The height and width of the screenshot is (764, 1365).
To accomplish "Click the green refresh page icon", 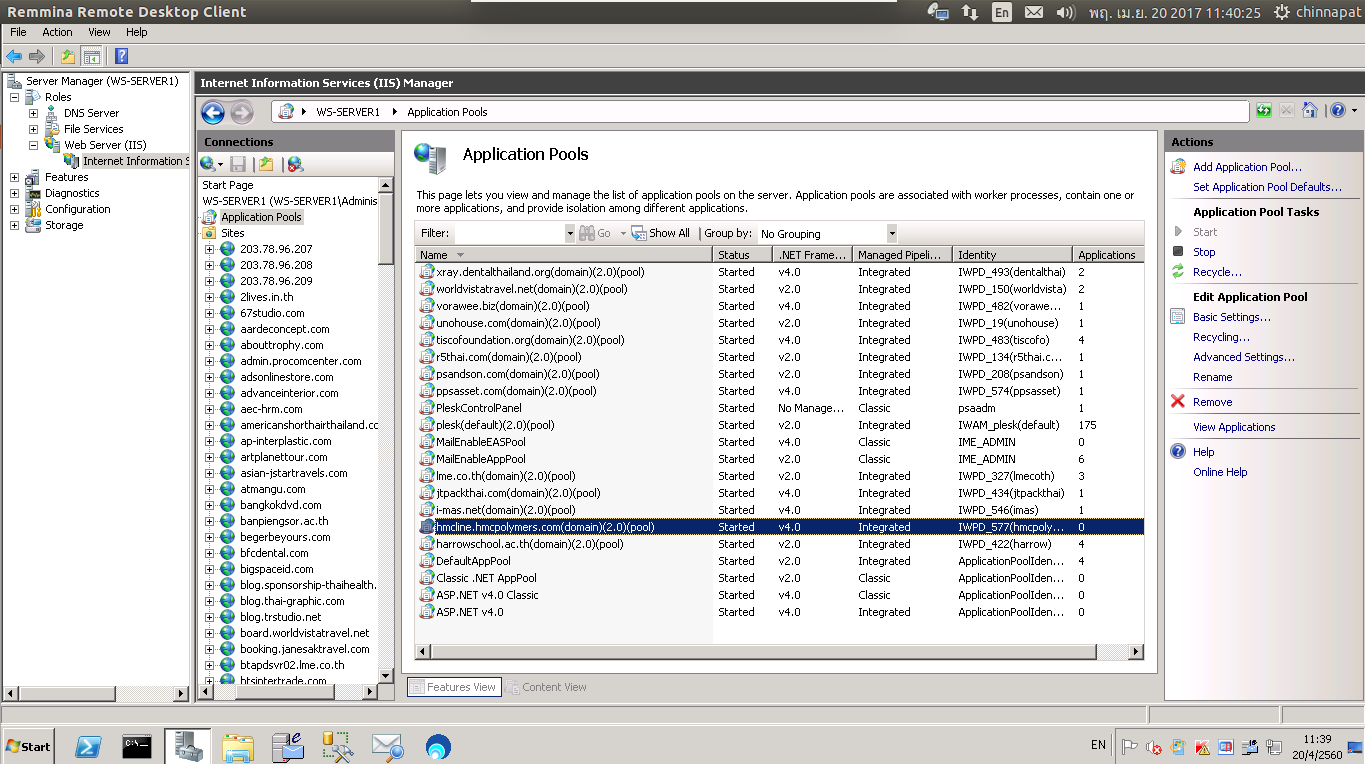I will pyautogui.click(x=1265, y=111).
